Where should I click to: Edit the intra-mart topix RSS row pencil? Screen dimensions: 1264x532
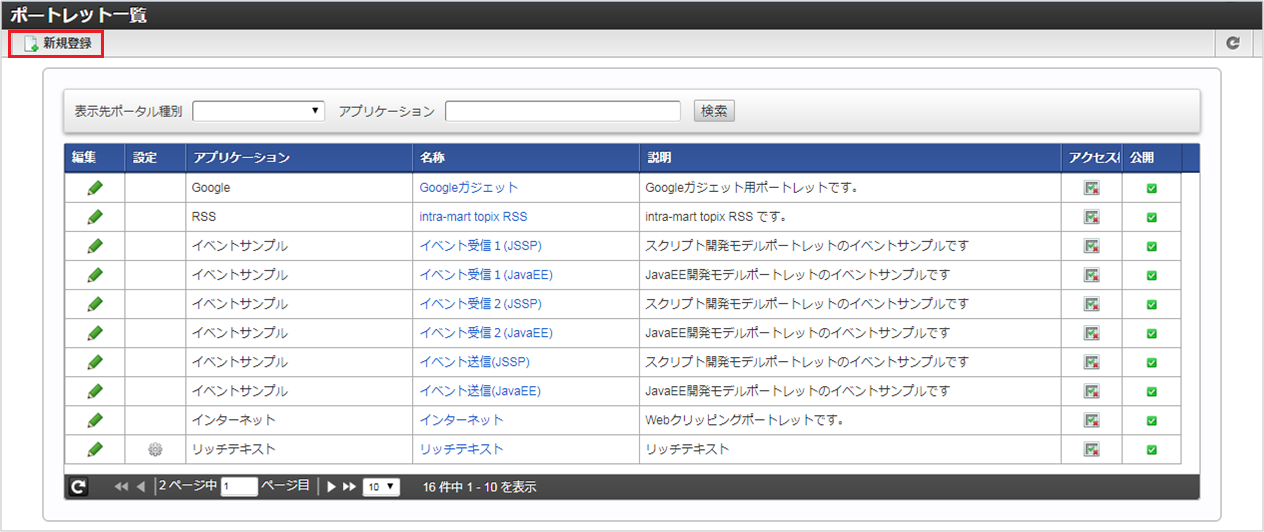(95, 216)
